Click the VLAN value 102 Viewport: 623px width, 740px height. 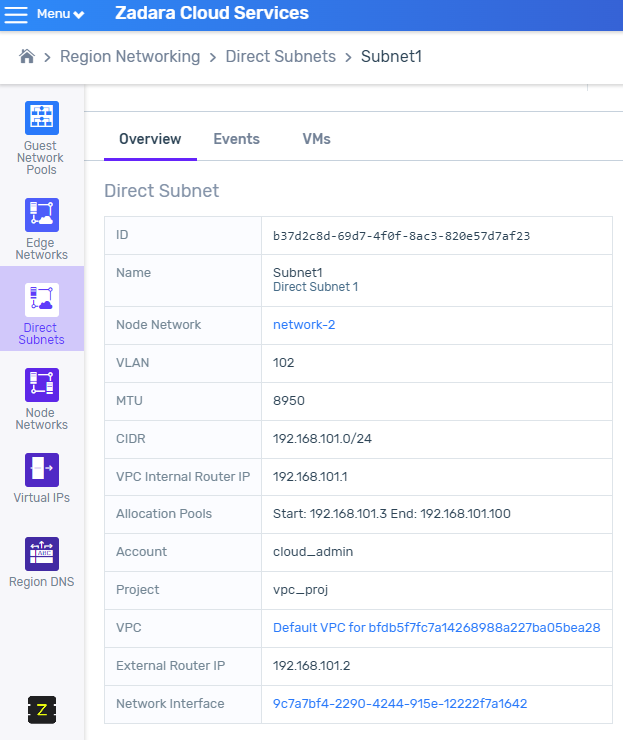click(x=283, y=363)
